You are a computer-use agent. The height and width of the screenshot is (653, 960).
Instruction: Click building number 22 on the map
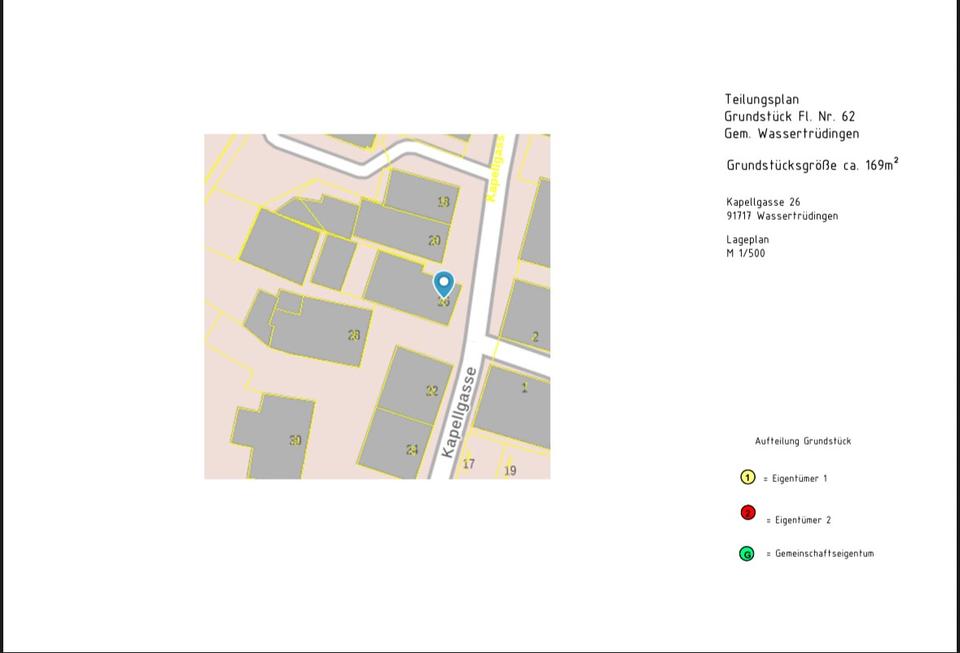[432, 391]
